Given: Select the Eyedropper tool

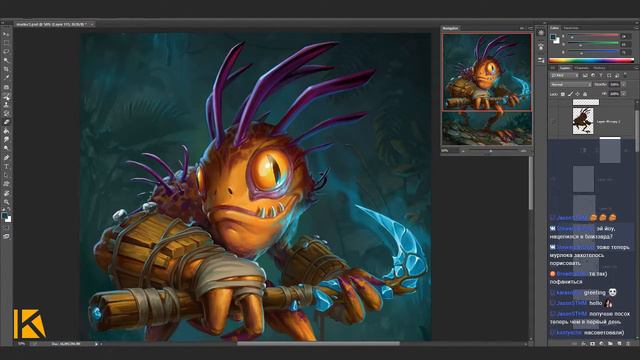Looking at the screenshot, I should 6,78.
